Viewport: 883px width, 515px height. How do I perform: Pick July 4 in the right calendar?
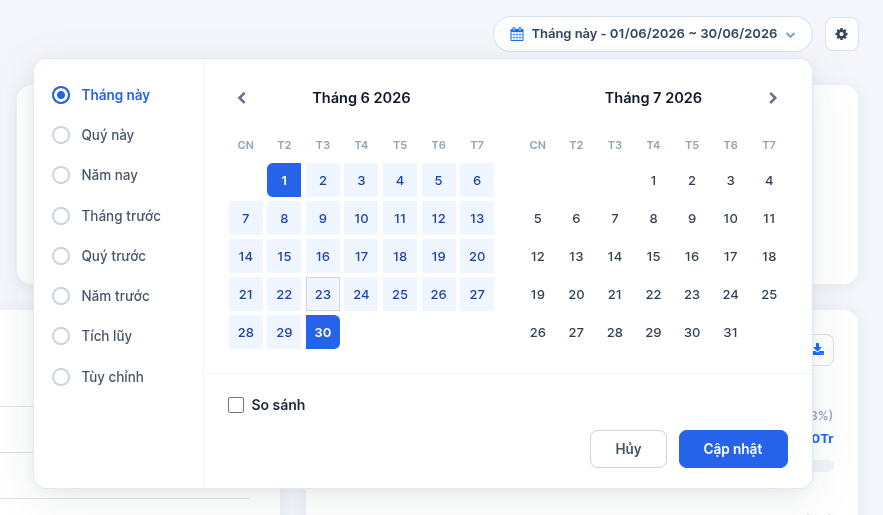[x=769, y=180]
